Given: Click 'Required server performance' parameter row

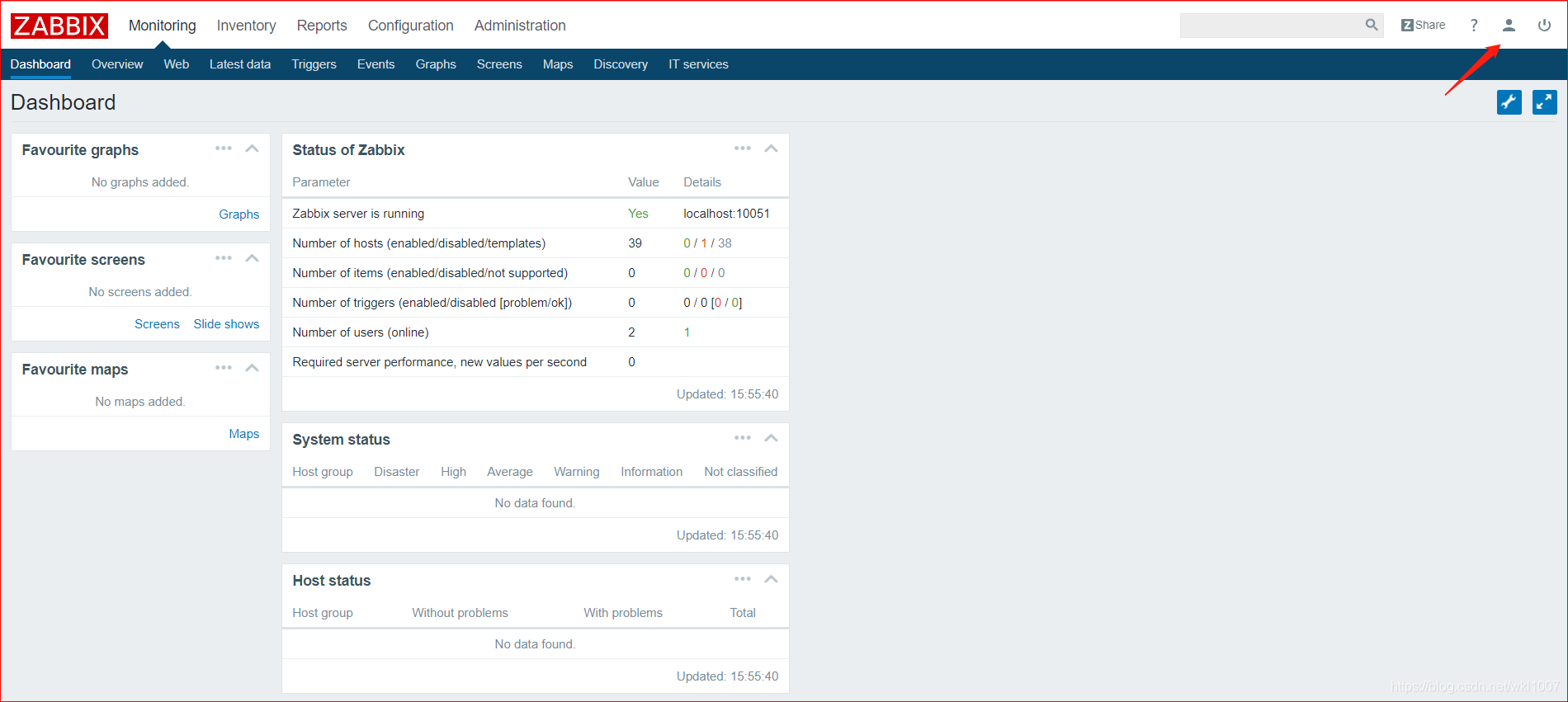Looking at the screenshot, I should pyautogui.click(x=535, y=362).
